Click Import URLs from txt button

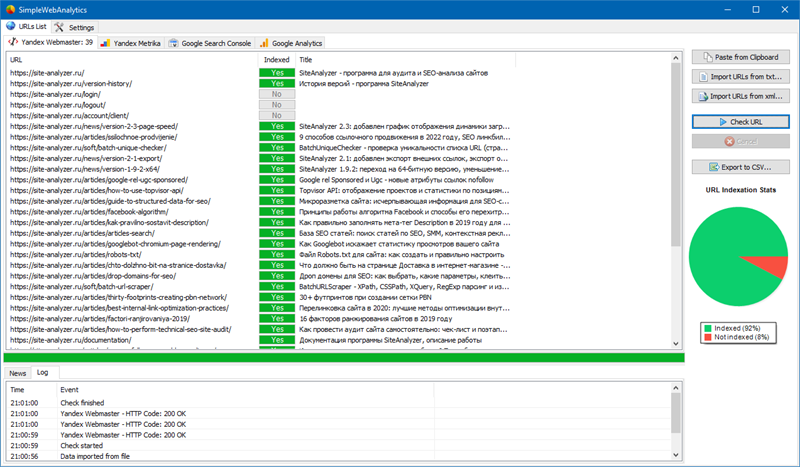click(740, 77)
